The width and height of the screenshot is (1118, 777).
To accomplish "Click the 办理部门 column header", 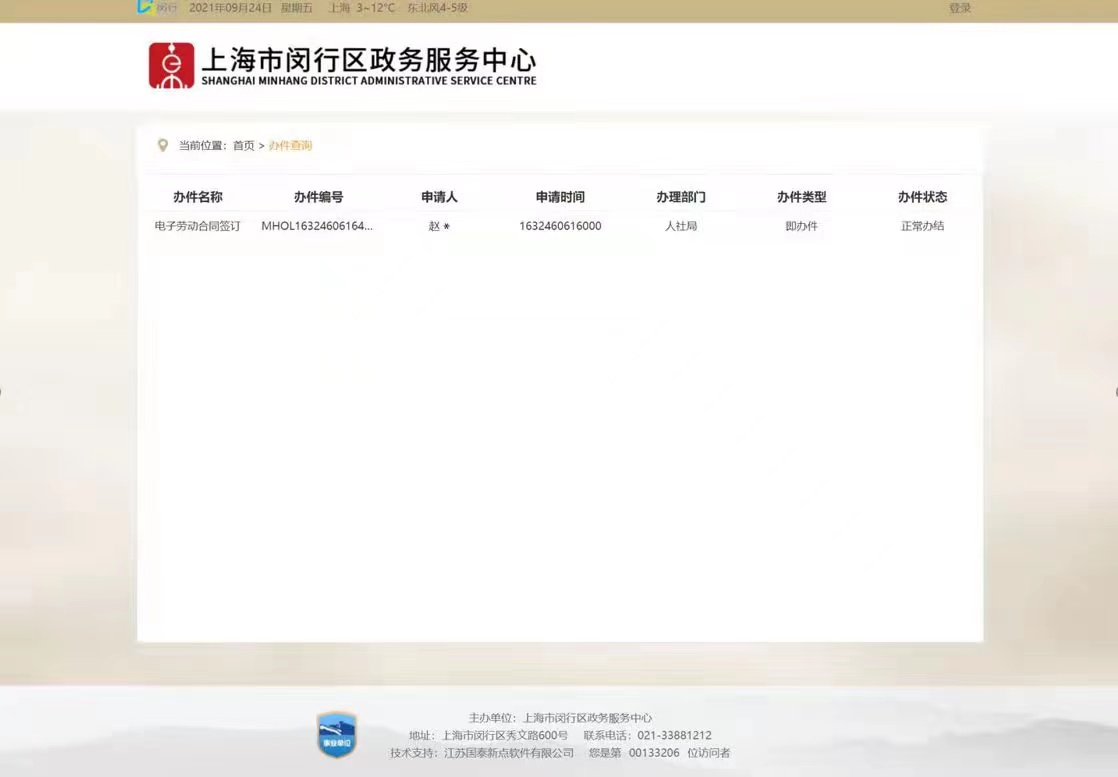I will (x=681, y=197).
